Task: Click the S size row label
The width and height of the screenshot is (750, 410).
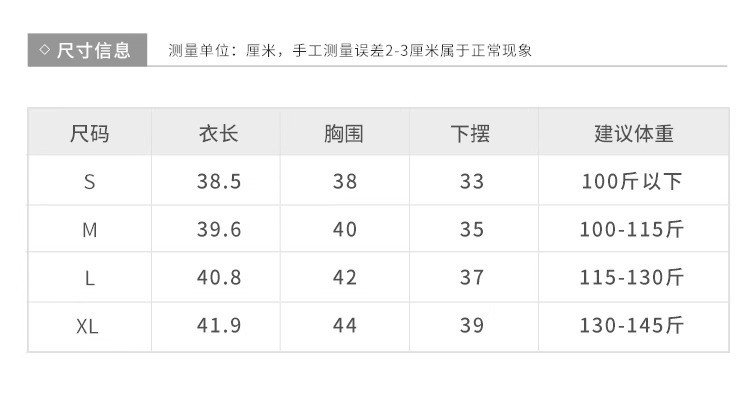Action: coord(89,182)
